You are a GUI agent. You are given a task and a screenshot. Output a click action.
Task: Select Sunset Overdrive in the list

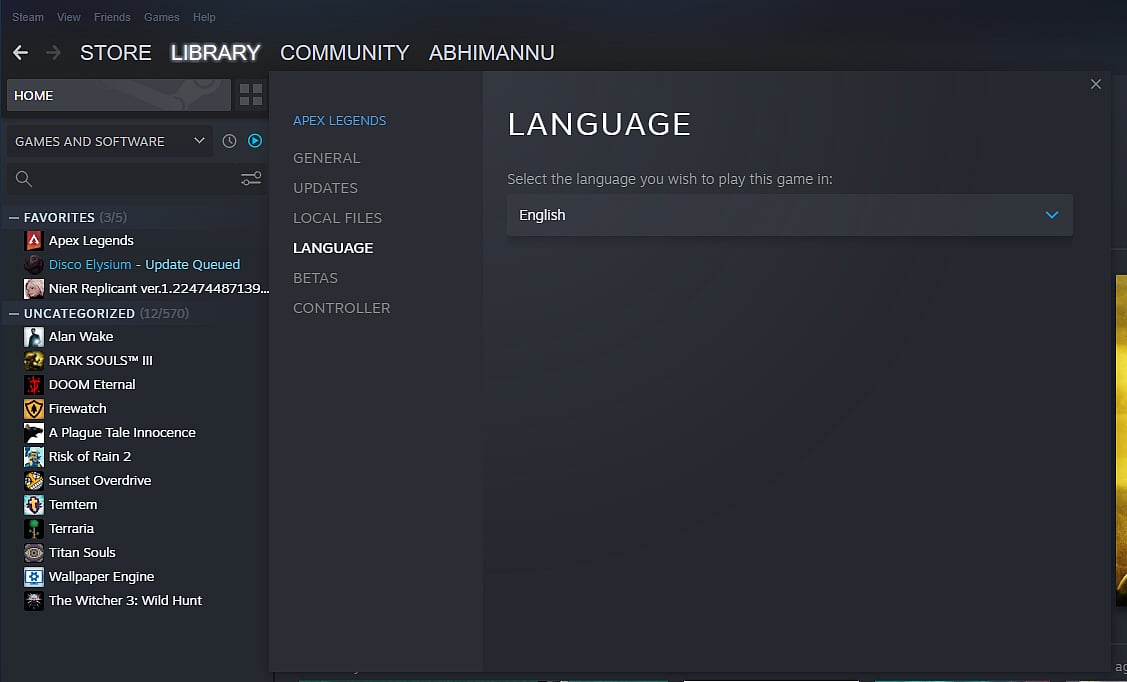click(100, 481)
